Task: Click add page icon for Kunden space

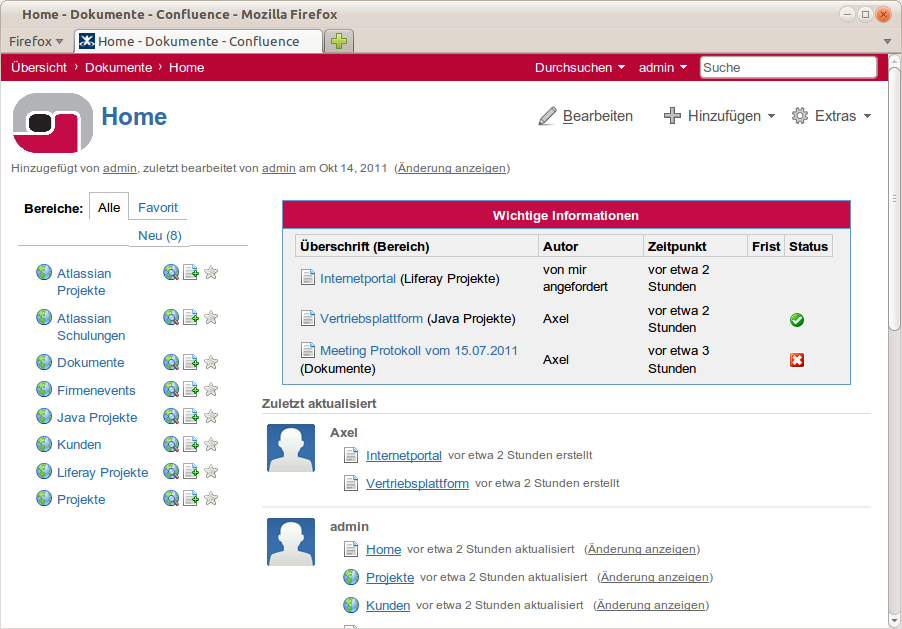Action: (191, 444)
